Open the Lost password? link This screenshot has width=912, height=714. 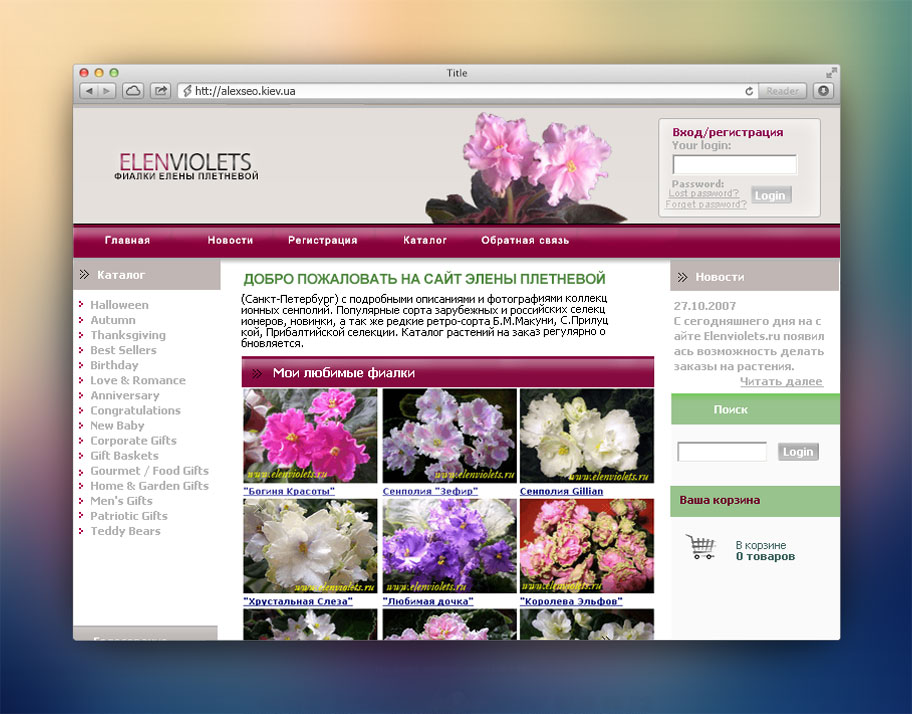pyautogui.click(x=704, y=193)
